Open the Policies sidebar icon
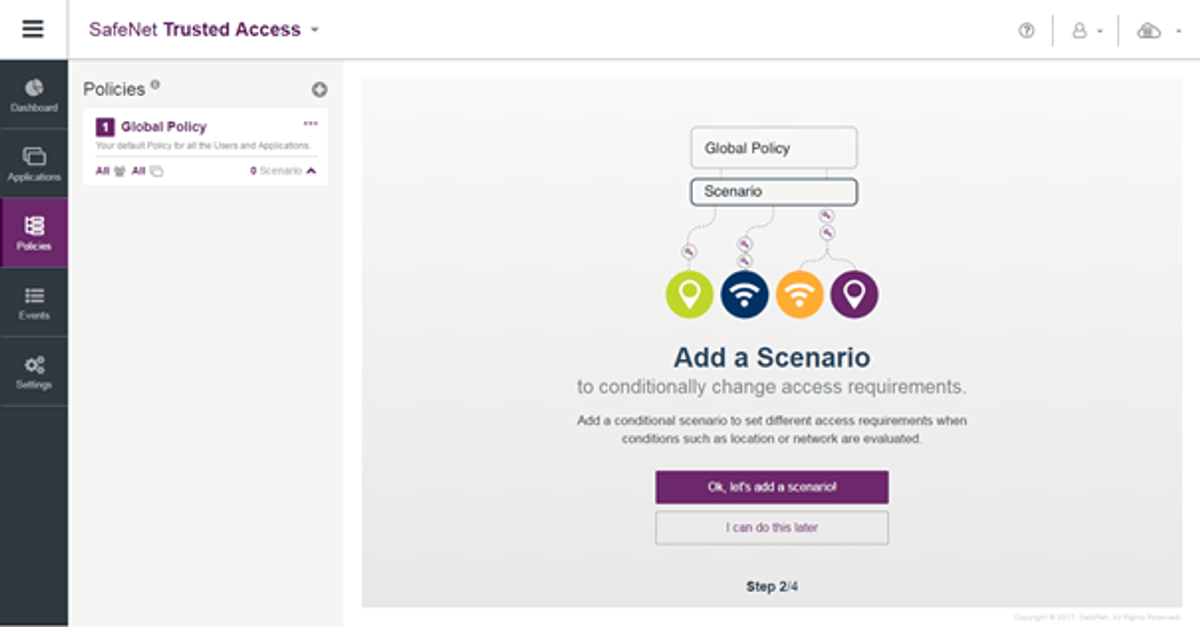 [x=34, y=231]
